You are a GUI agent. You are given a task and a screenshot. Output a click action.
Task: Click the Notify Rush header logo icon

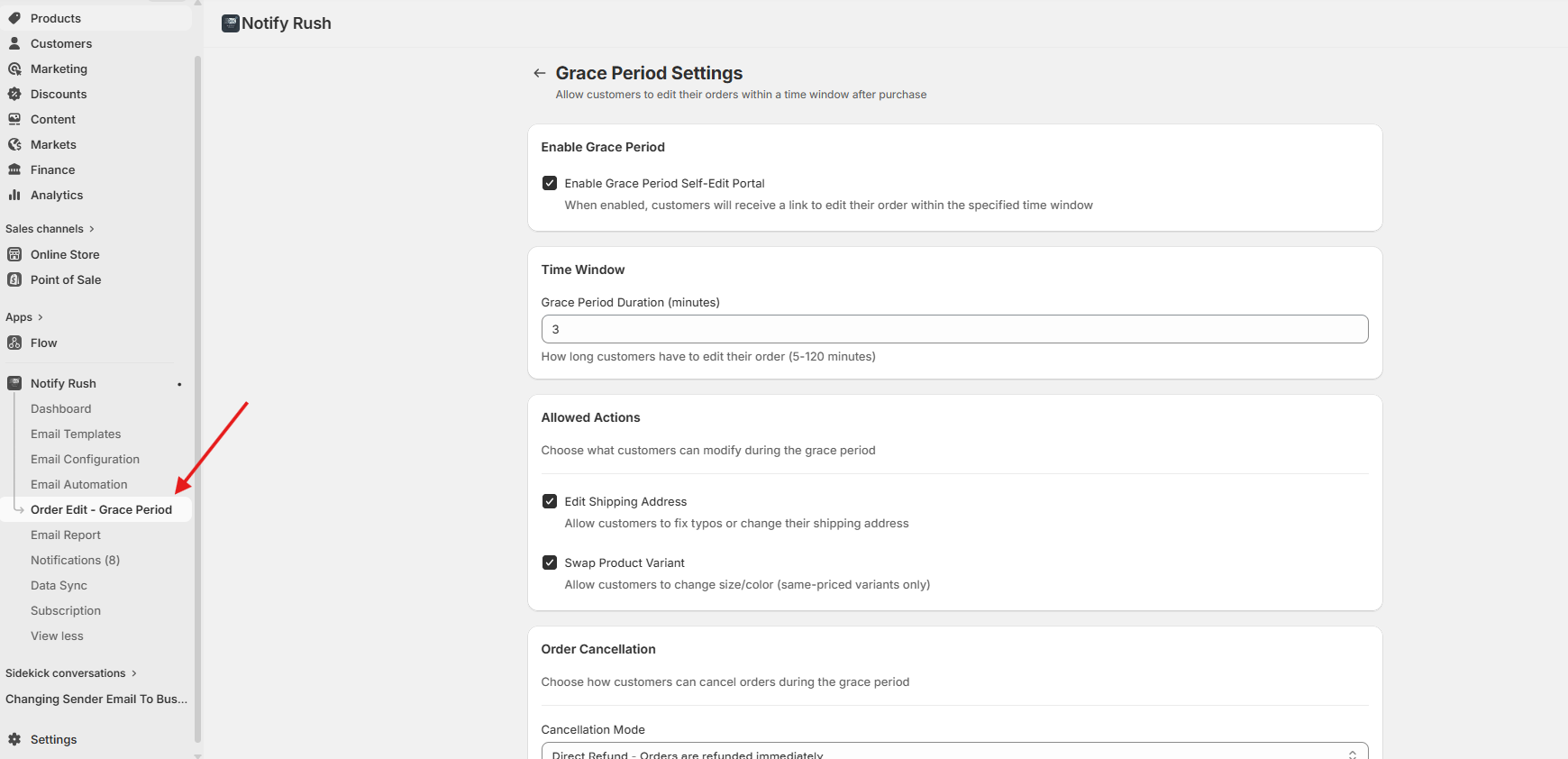point(231,23)
